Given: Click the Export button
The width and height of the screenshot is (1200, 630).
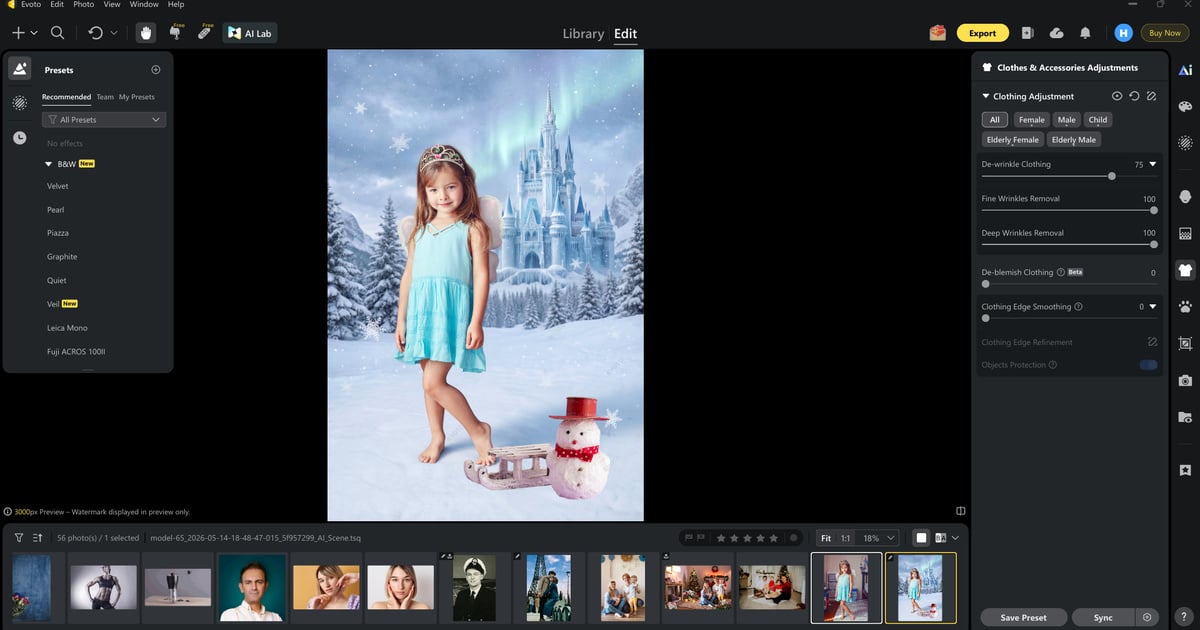Looking at the screenshot, I should click(x=982, y=33).
